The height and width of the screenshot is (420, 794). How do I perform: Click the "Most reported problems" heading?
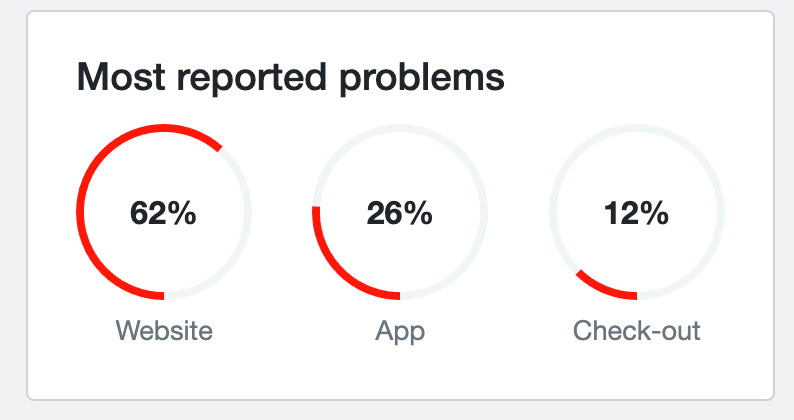[x=291, y=78]
